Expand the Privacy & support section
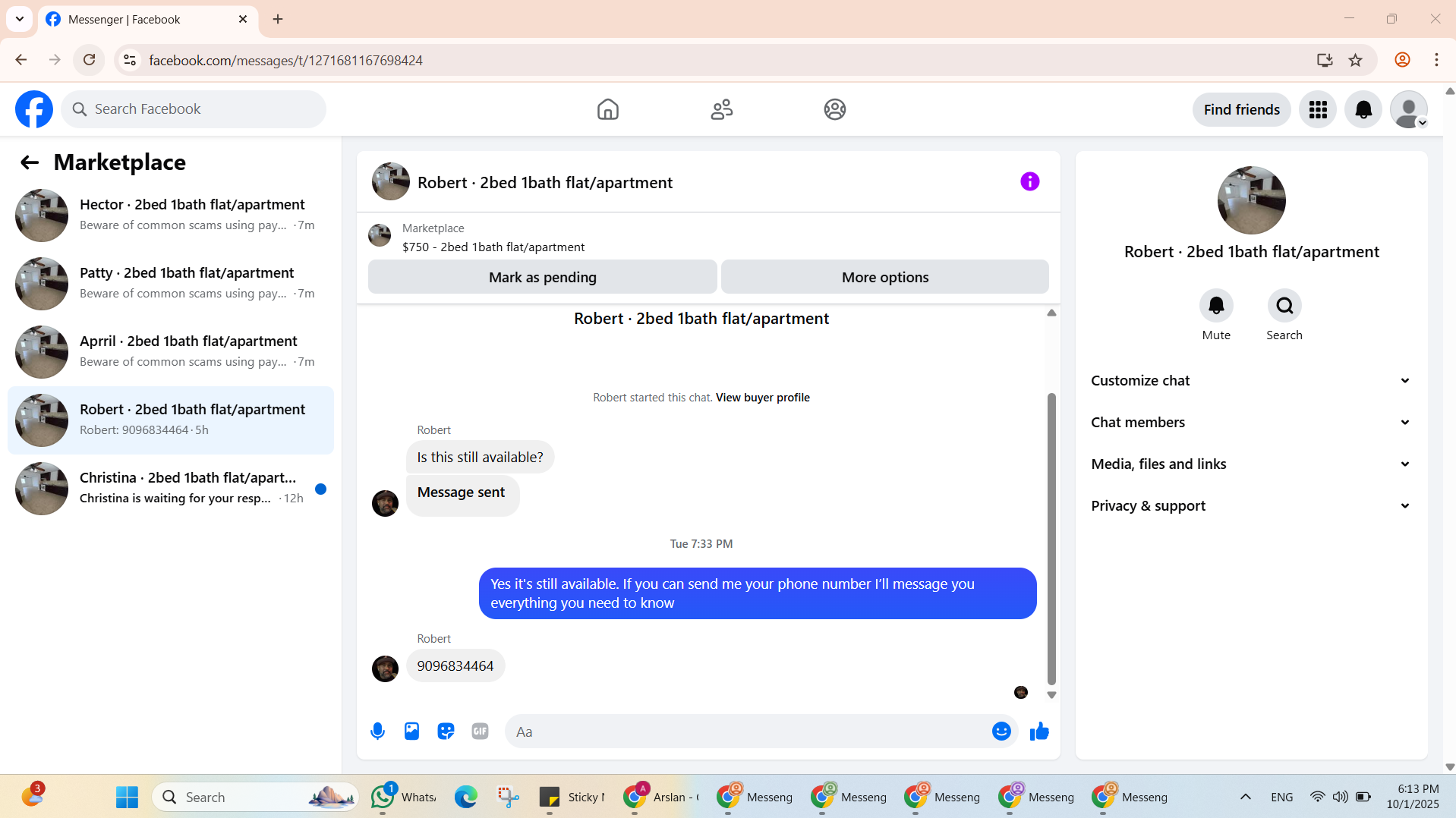This screenshot has height=818, width=1456. [x=1251, y=506]
